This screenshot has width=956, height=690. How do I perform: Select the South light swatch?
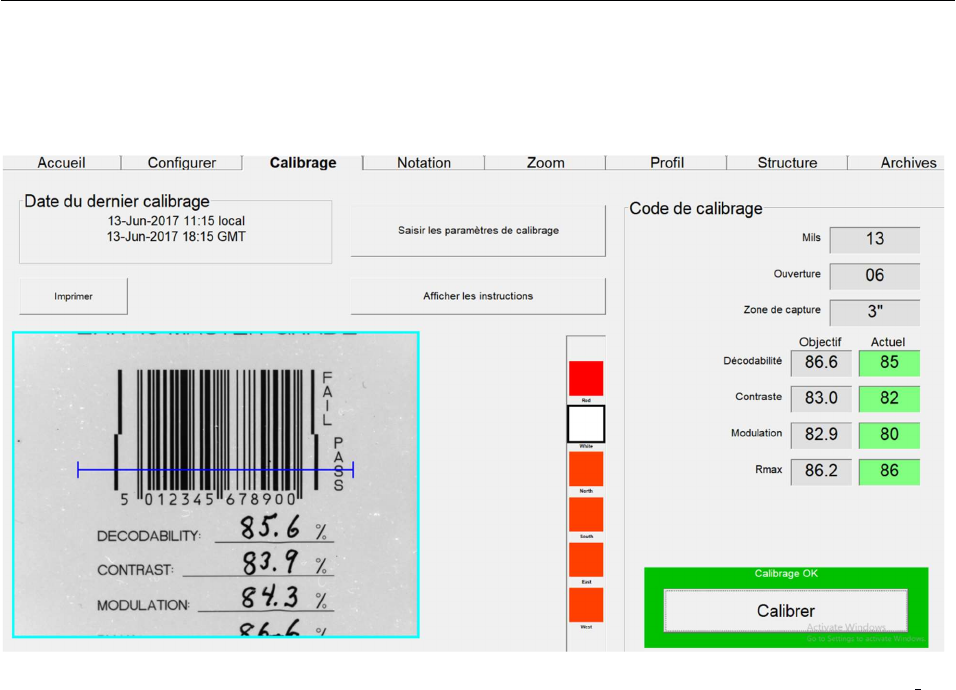(x=586, y=514)
